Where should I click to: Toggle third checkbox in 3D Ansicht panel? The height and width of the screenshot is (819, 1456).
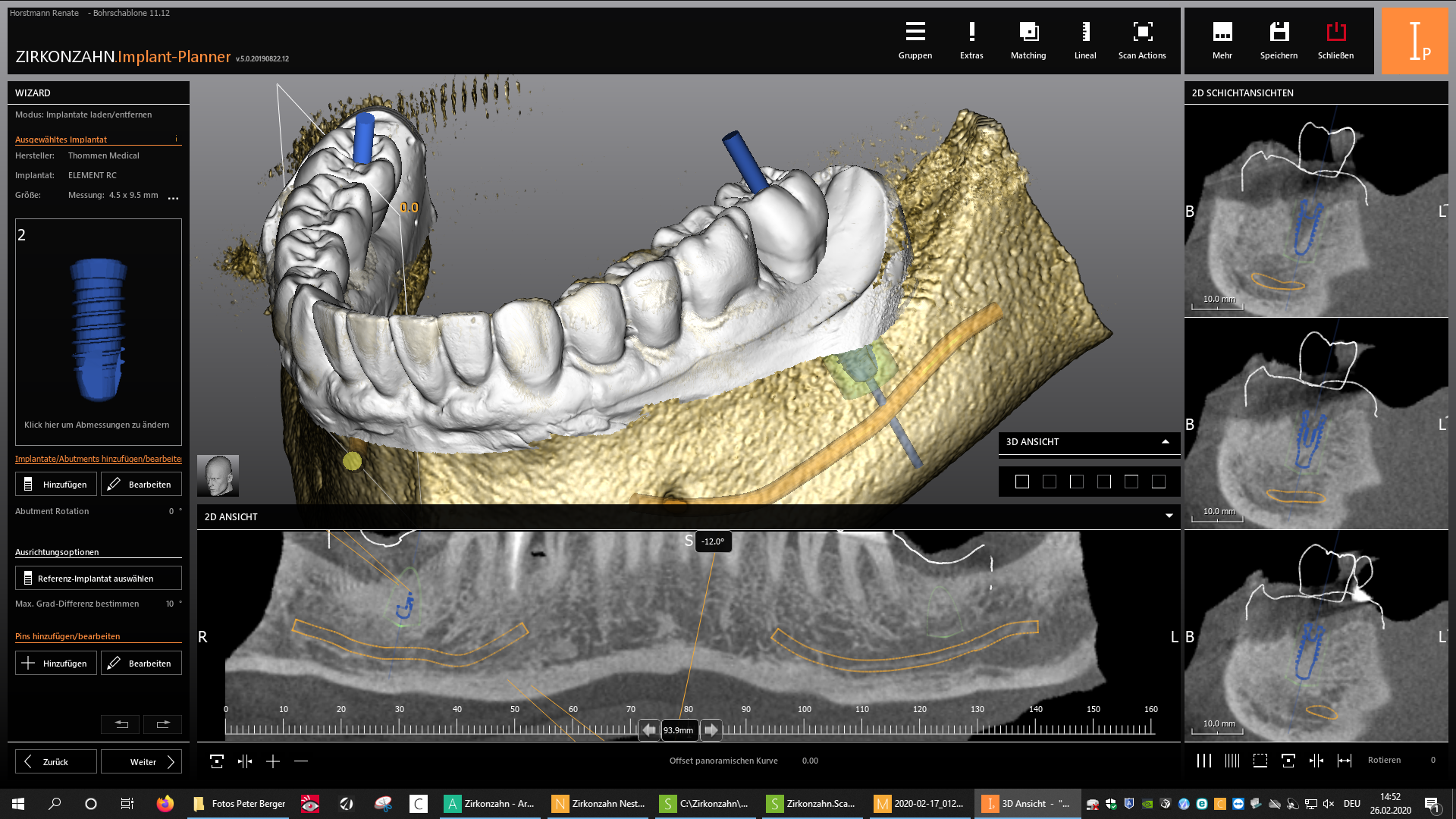point(1077,482)
